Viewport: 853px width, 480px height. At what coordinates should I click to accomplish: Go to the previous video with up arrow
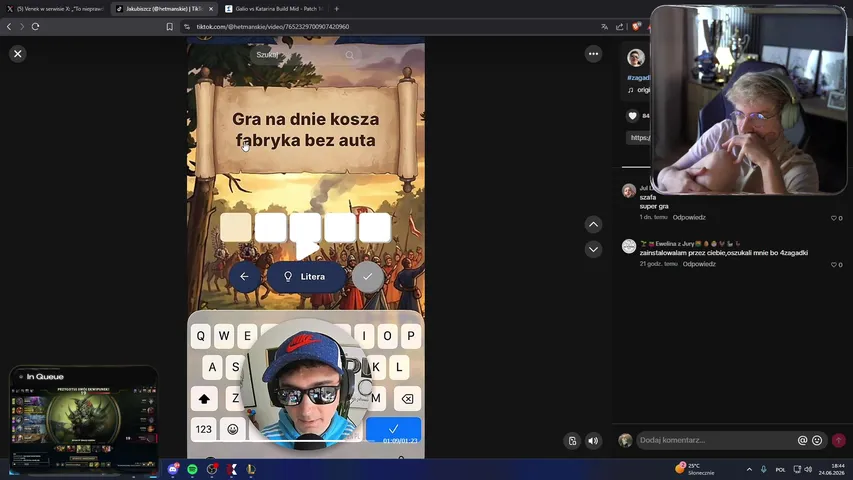click(x=594, y=224)
